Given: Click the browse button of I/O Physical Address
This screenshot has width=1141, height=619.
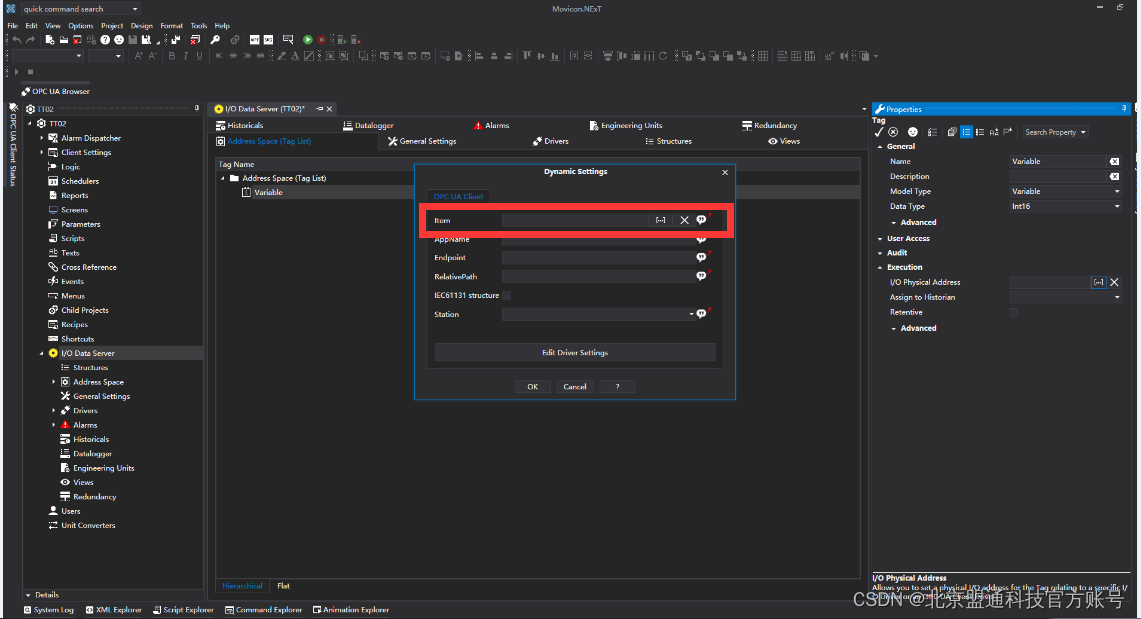Looking at the screenshot, I should [x=1099, y=282].
